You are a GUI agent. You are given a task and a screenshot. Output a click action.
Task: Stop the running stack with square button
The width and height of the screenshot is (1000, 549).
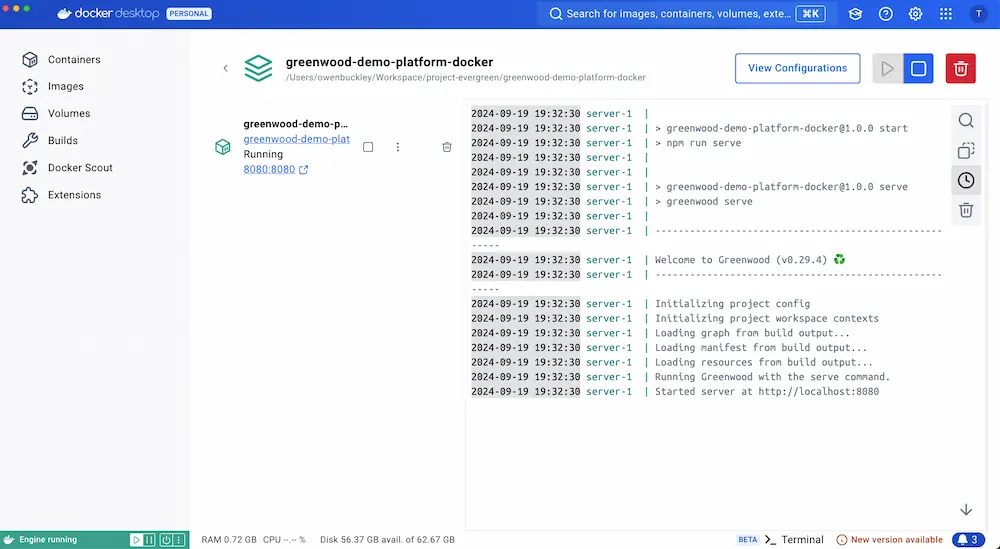(x=918, y=68)
